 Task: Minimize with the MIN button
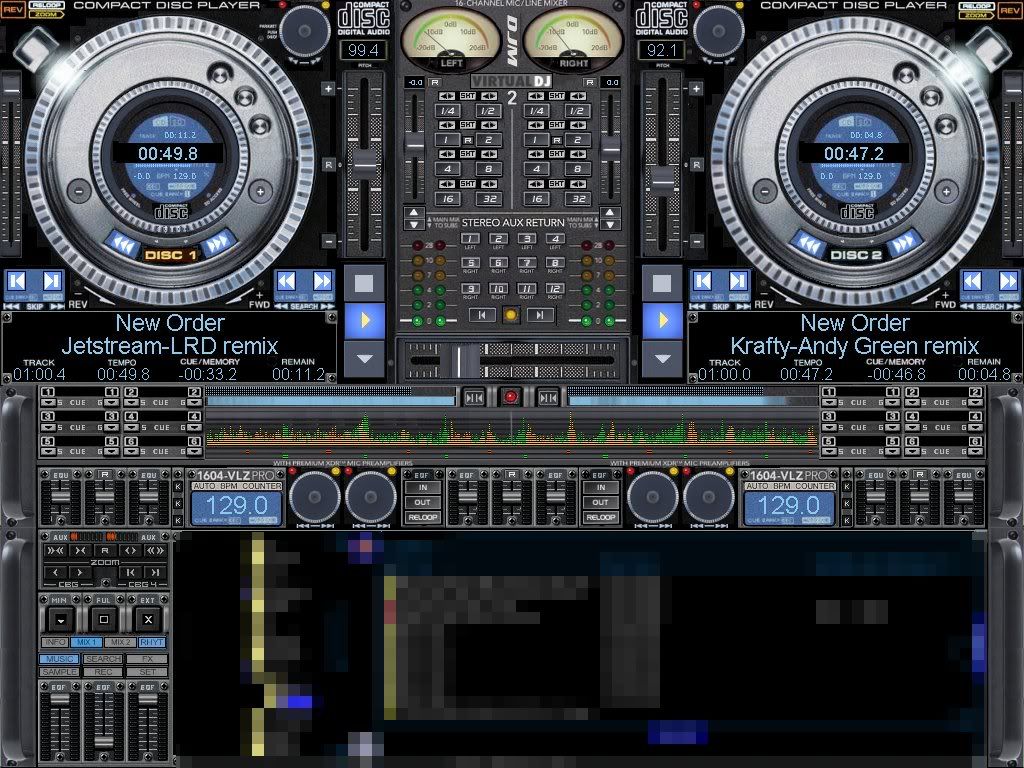point(60,619)
